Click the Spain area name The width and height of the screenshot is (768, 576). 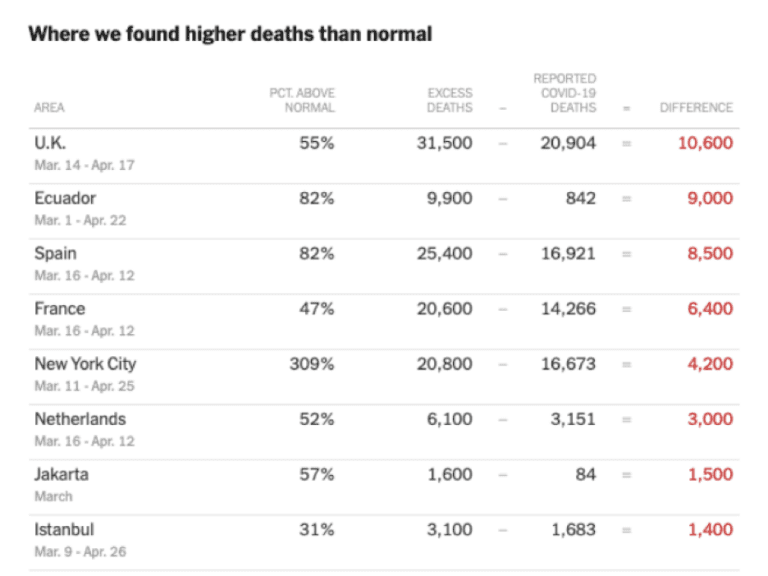[x=55, y=254]
